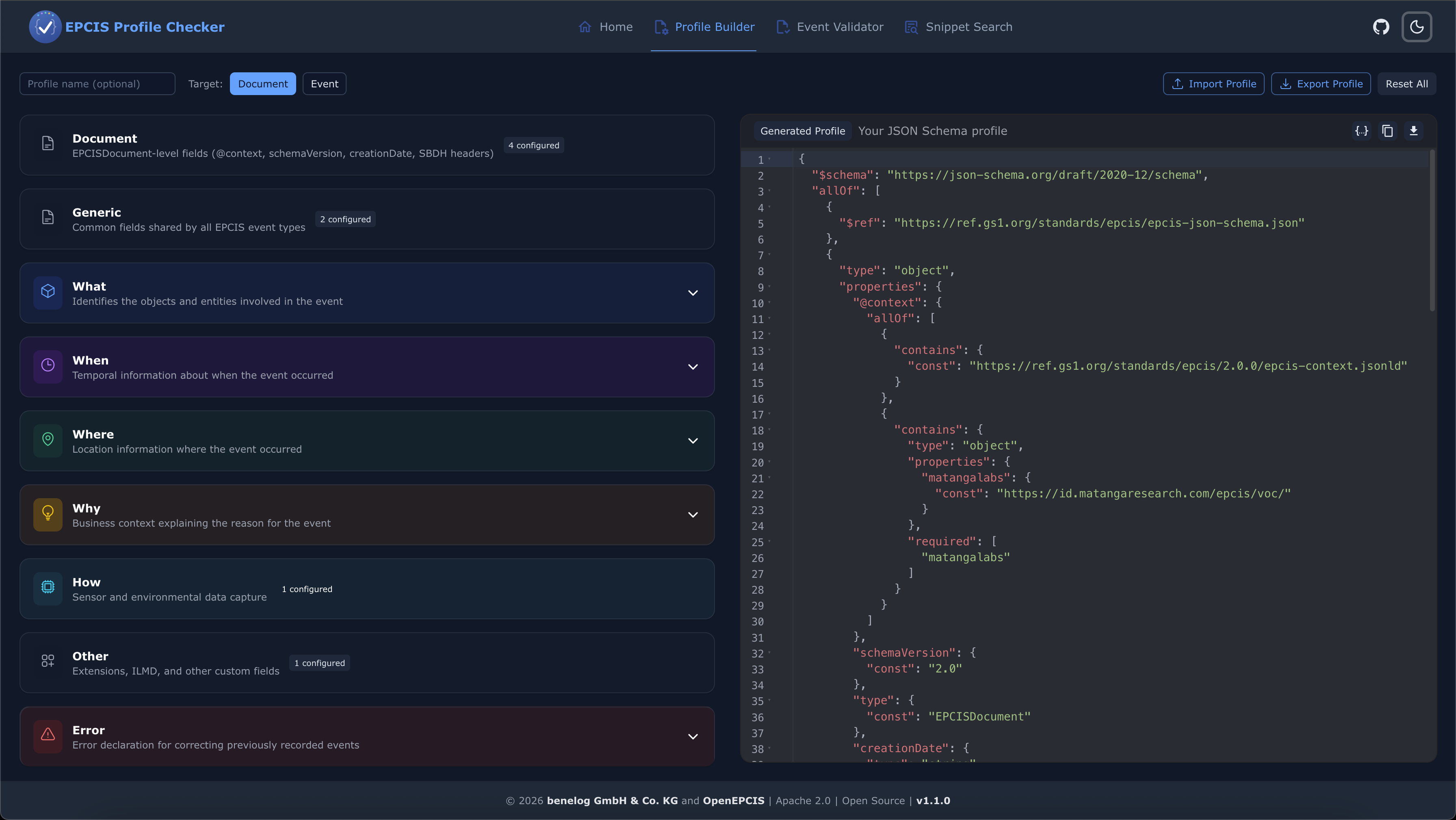Open the Generic section card title

point(97,213)
